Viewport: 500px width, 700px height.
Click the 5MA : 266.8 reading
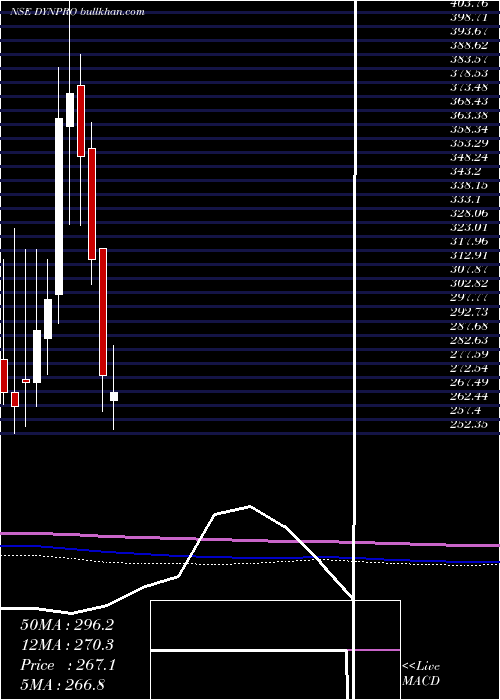coord(62,684)
